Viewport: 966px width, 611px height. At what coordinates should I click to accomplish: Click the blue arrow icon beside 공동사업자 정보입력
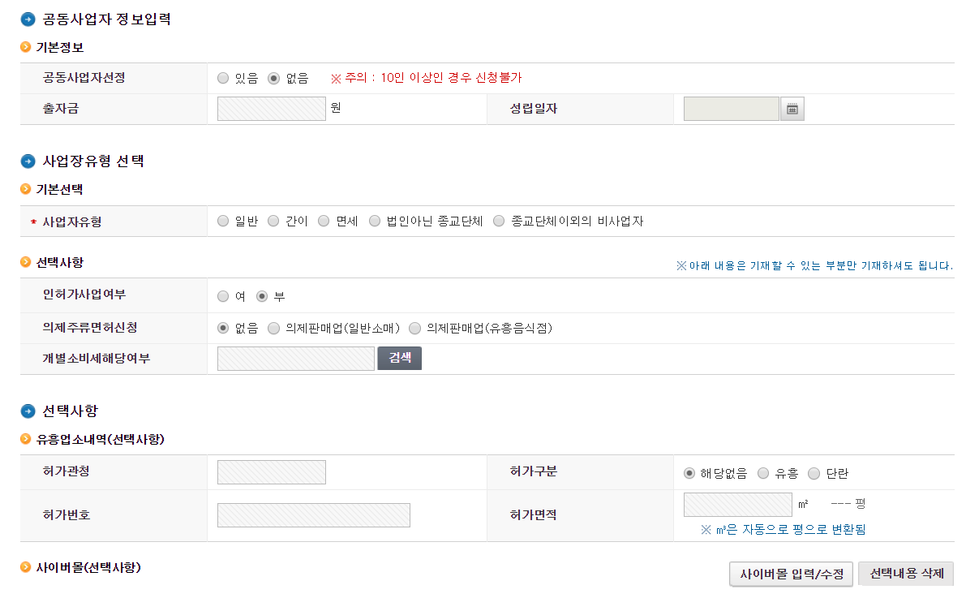click(x=28, y=19)
